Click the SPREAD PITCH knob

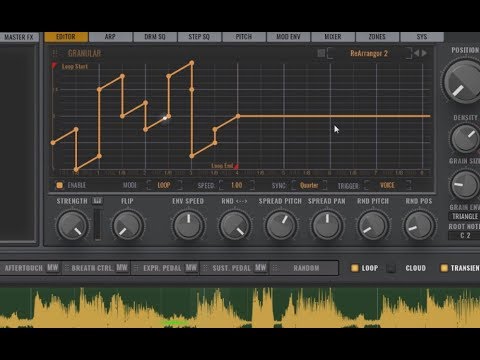tap(281, 226)
